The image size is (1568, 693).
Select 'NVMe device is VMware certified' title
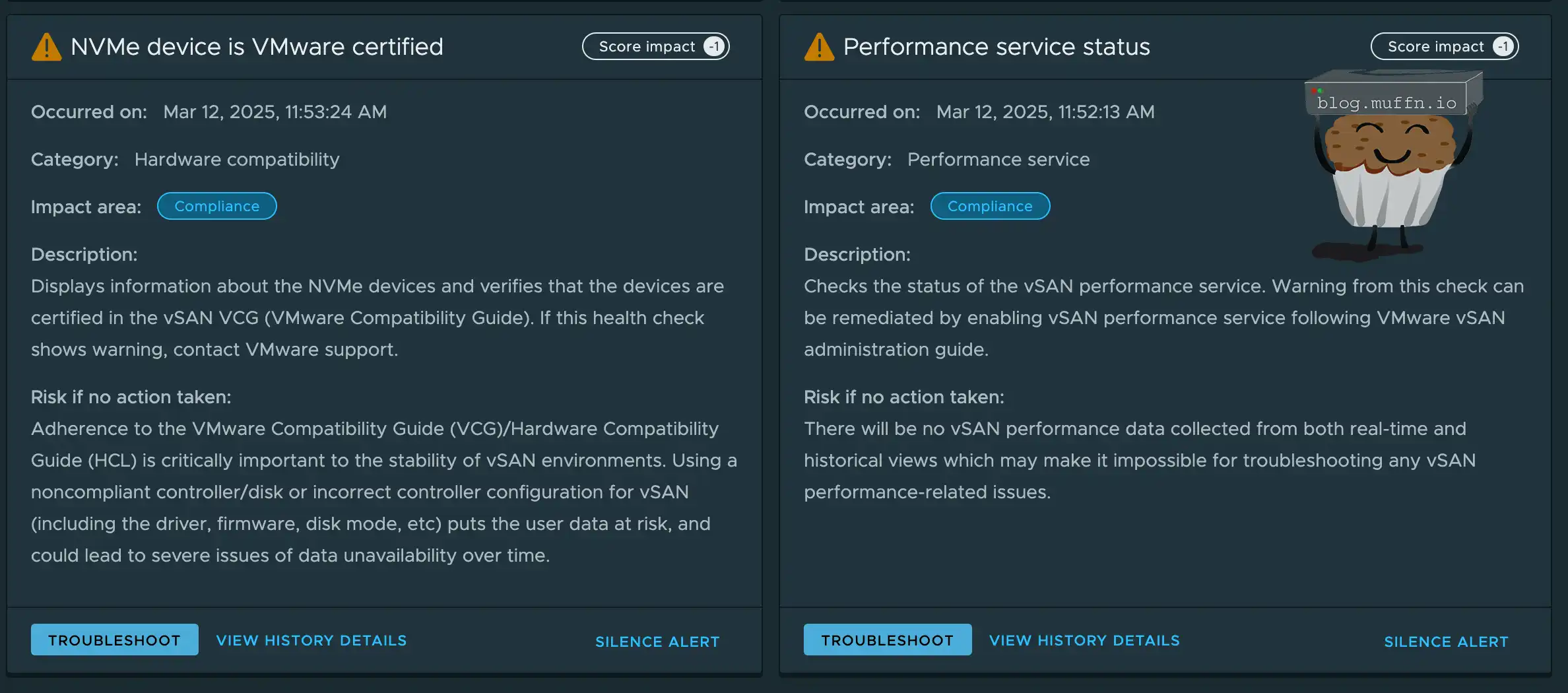point(257,46)
